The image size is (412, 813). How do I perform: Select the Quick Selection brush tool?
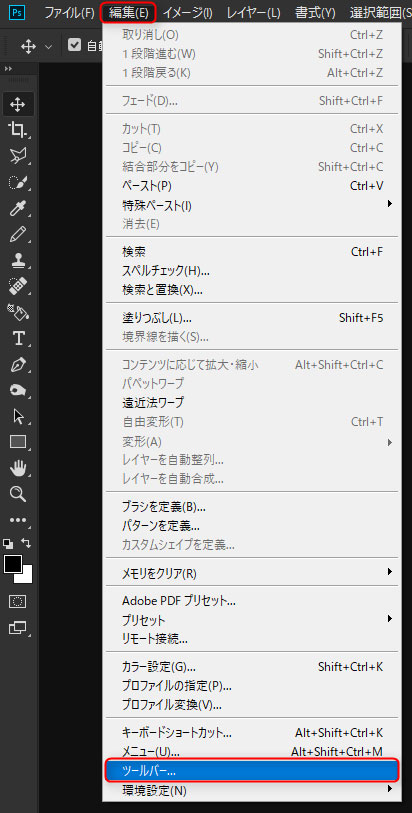pyautogui.click(x=18, y=182)
